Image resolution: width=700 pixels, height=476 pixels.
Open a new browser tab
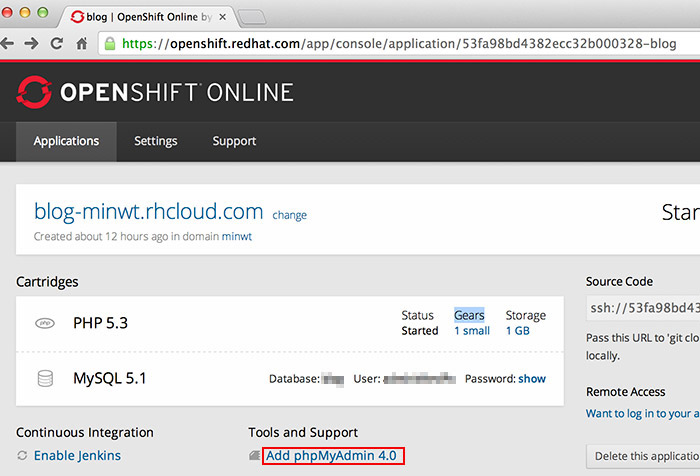click(x=251, y=18)
